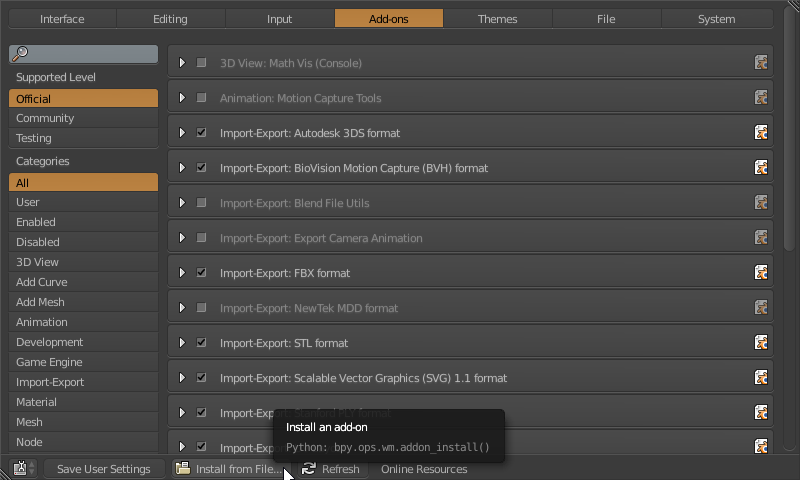Click the refresh arrows icon
This screenshot has height=480, width=800.
(308, 468)
